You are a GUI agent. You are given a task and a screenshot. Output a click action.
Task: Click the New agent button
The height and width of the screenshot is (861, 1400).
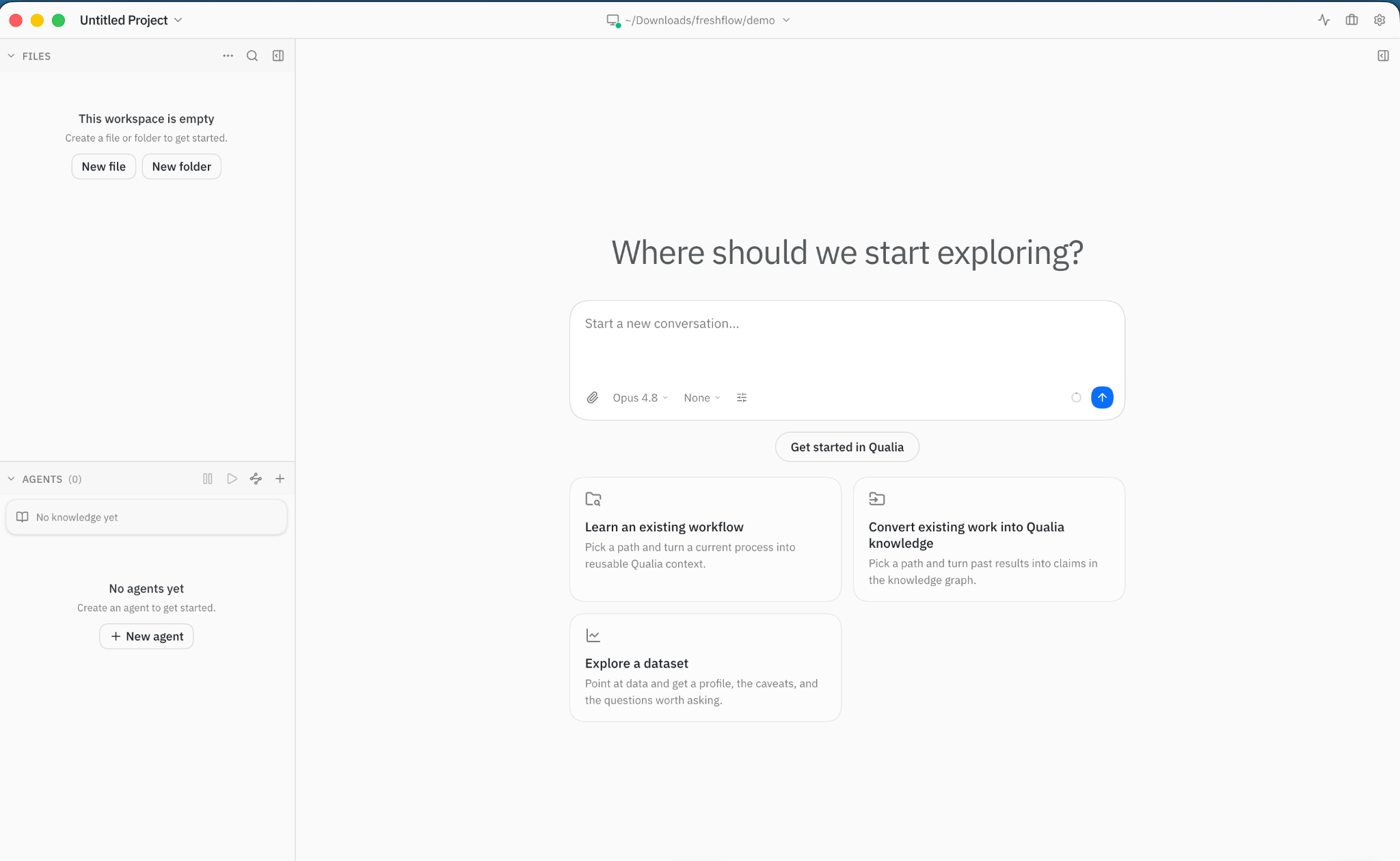pos(146,636)
